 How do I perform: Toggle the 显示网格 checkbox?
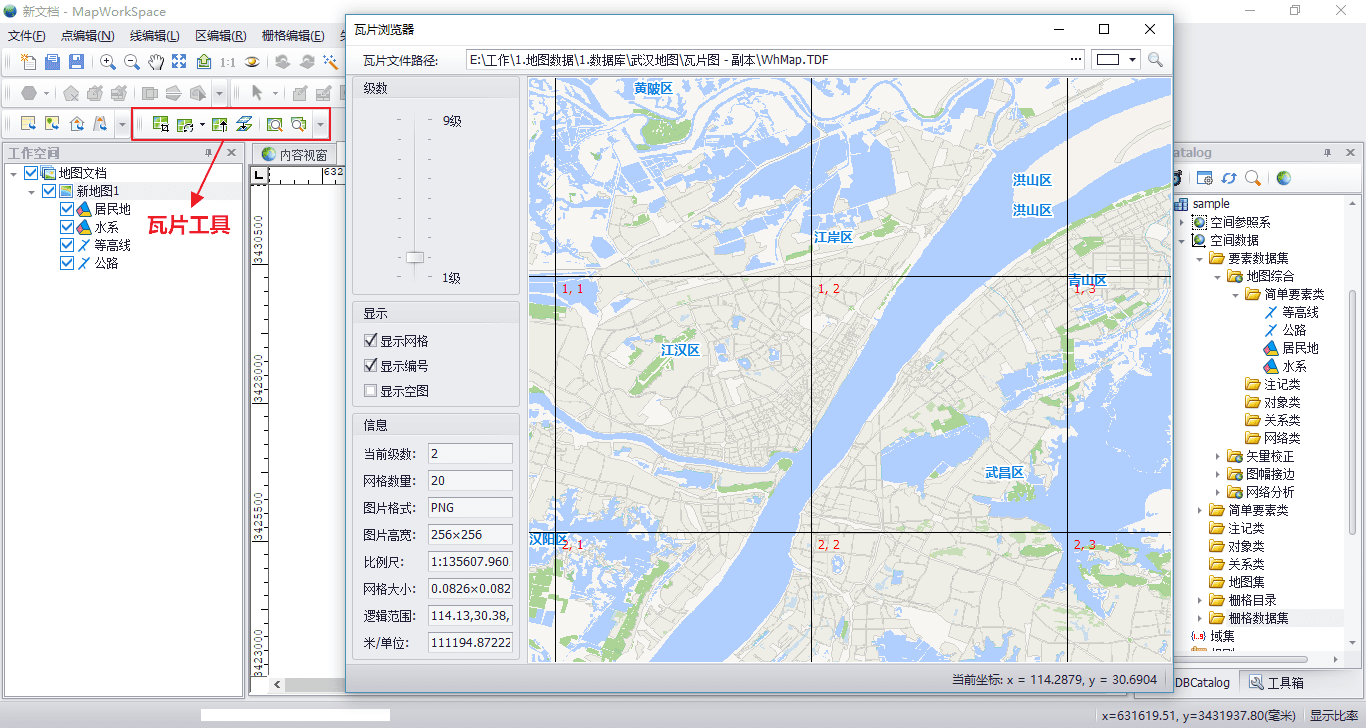[371, 341]
